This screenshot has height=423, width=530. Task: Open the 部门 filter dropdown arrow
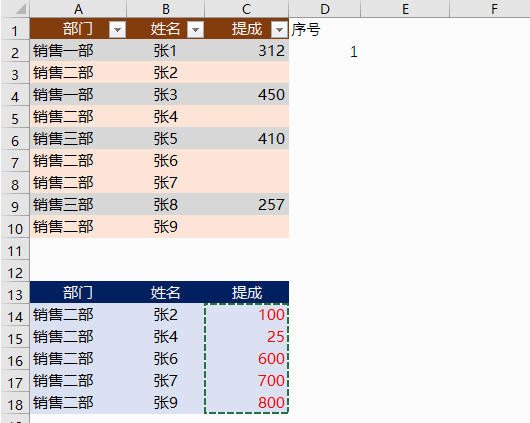click(117, 29)
